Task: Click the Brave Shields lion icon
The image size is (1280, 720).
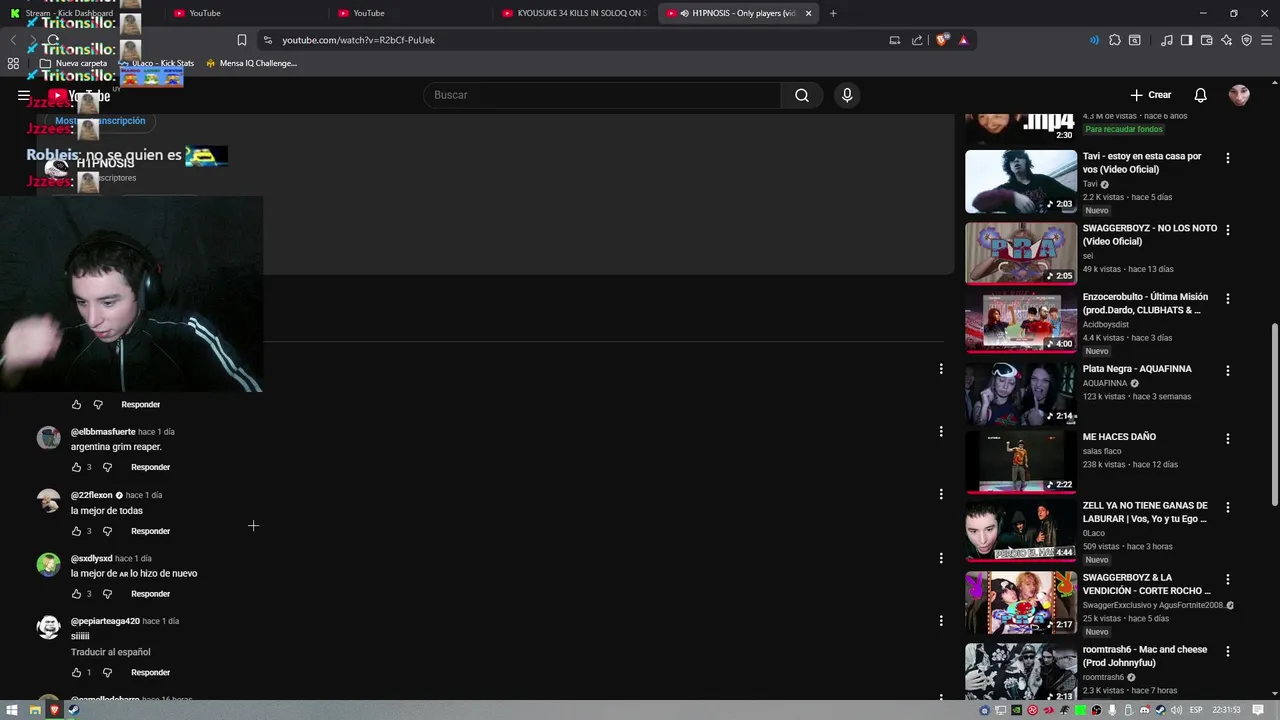Action: tap(942, 40)
